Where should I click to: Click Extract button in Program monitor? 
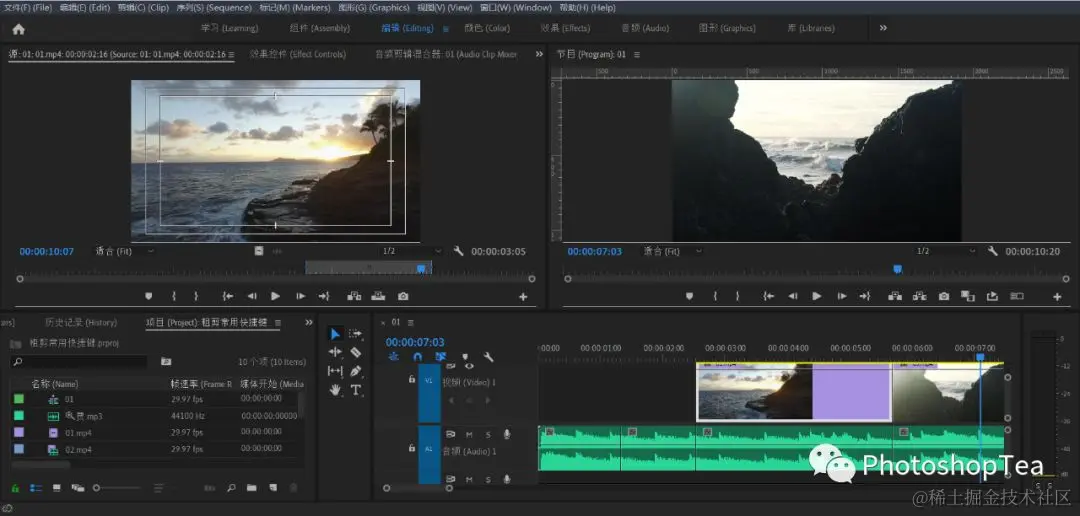[919, 296]
